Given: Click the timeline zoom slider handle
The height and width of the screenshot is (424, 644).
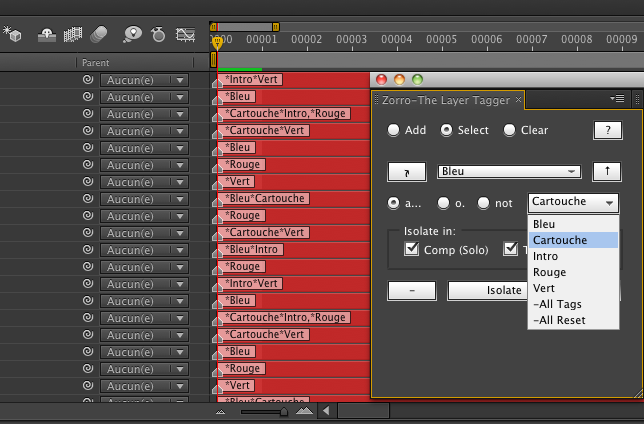Looking at the screenshot, I should point(283,410).
